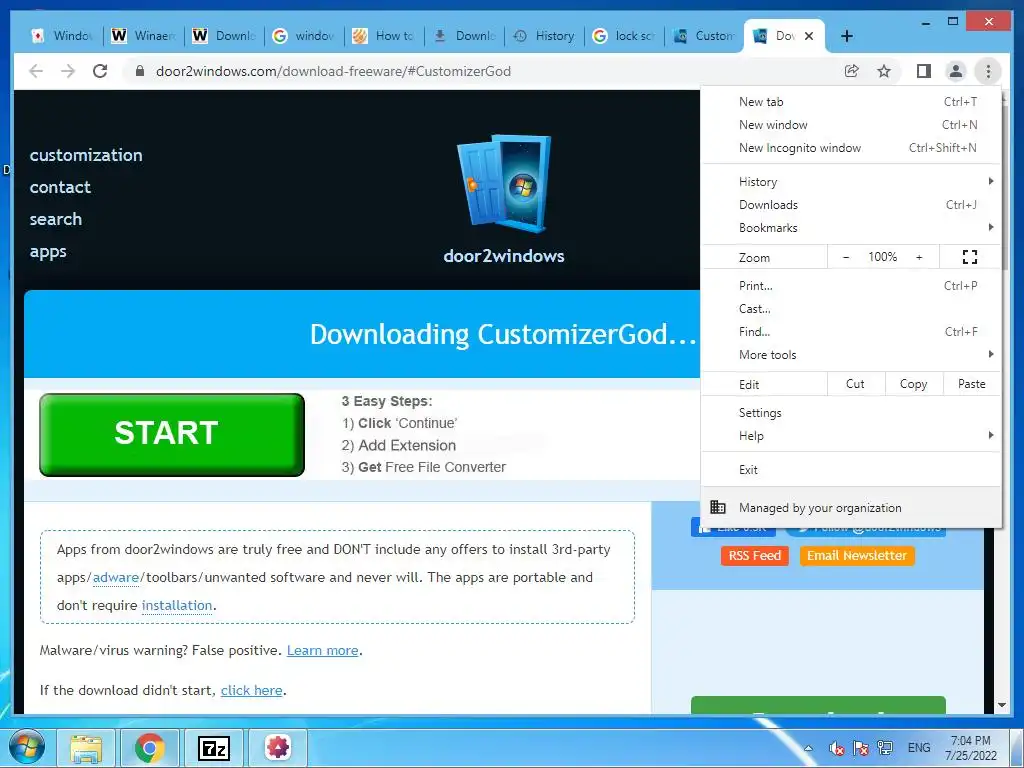The image size is (1024, 768).
Task: Click the taskbar clock 7:04 PM
Action: 970,748
